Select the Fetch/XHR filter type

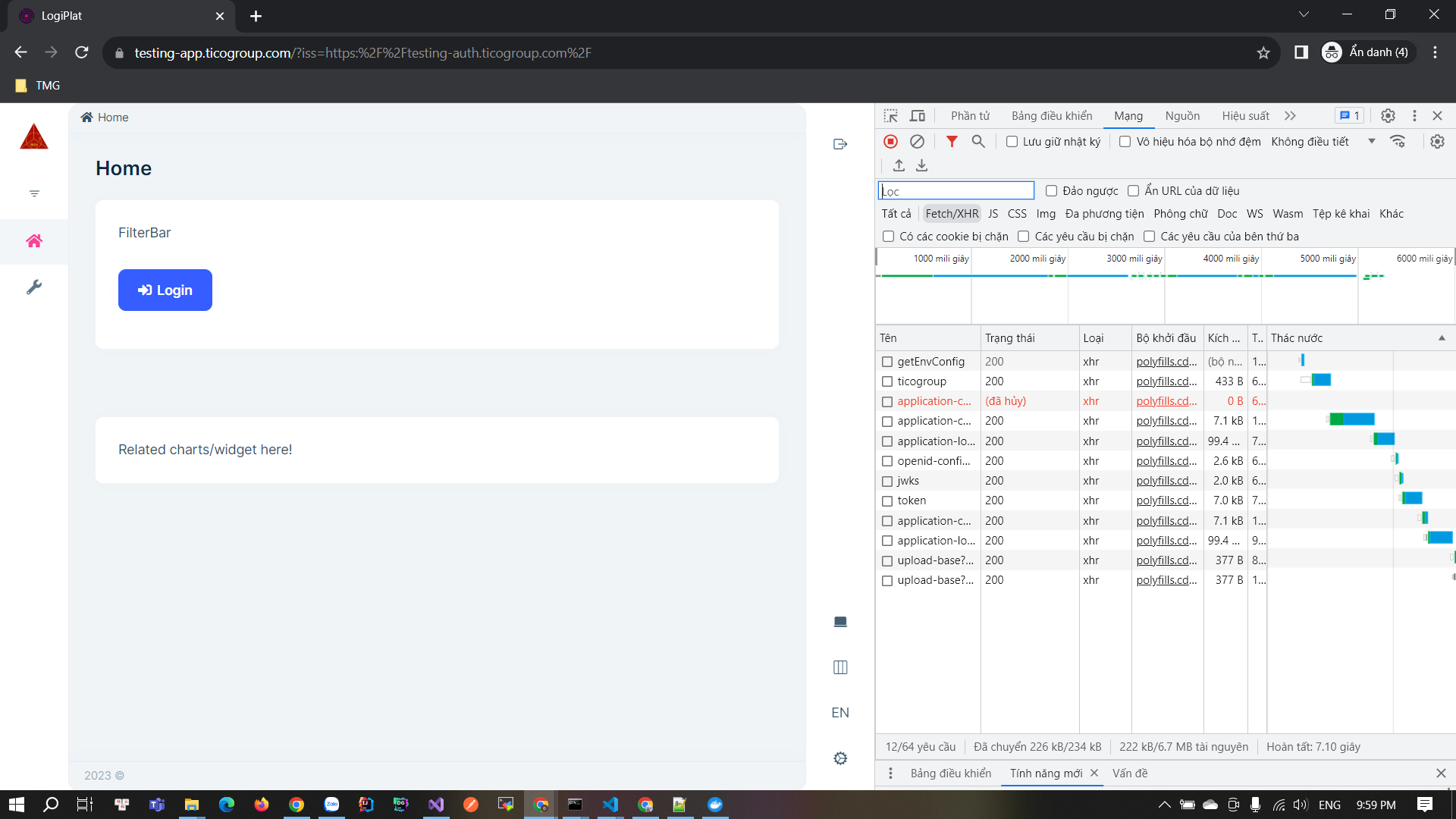(952, 214)
